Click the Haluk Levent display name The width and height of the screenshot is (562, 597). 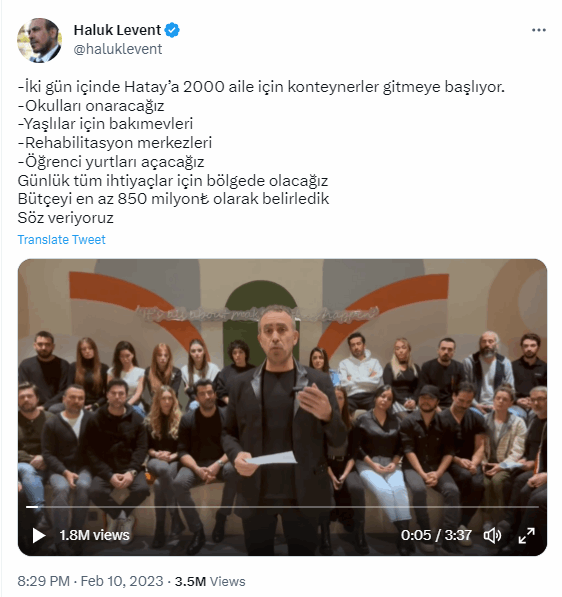tap(117, 30)
